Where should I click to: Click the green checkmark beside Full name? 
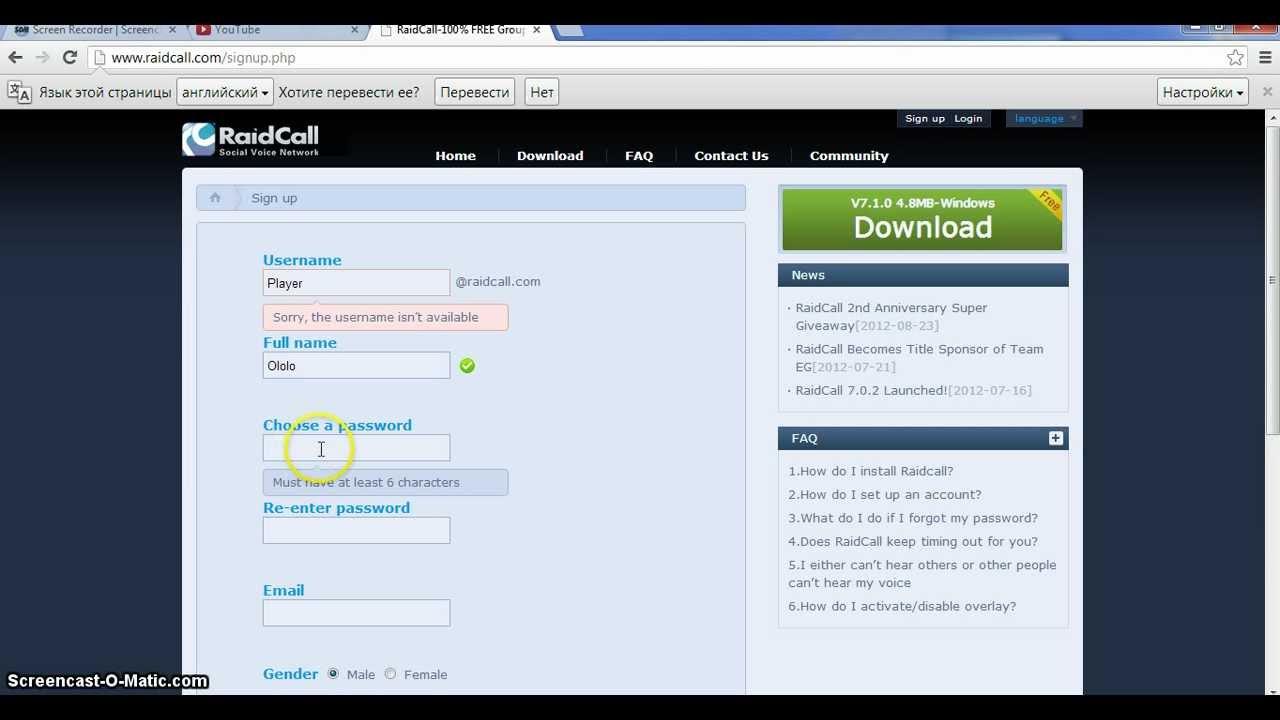point(467,366)
